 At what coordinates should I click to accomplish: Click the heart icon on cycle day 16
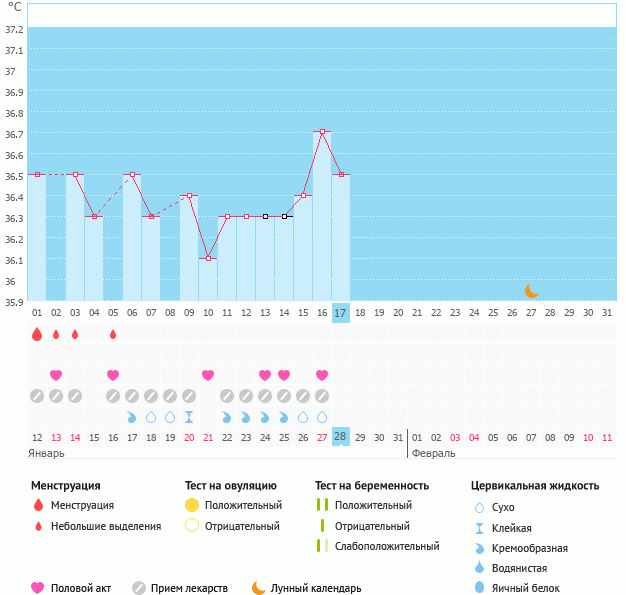(x=322, y=375)
